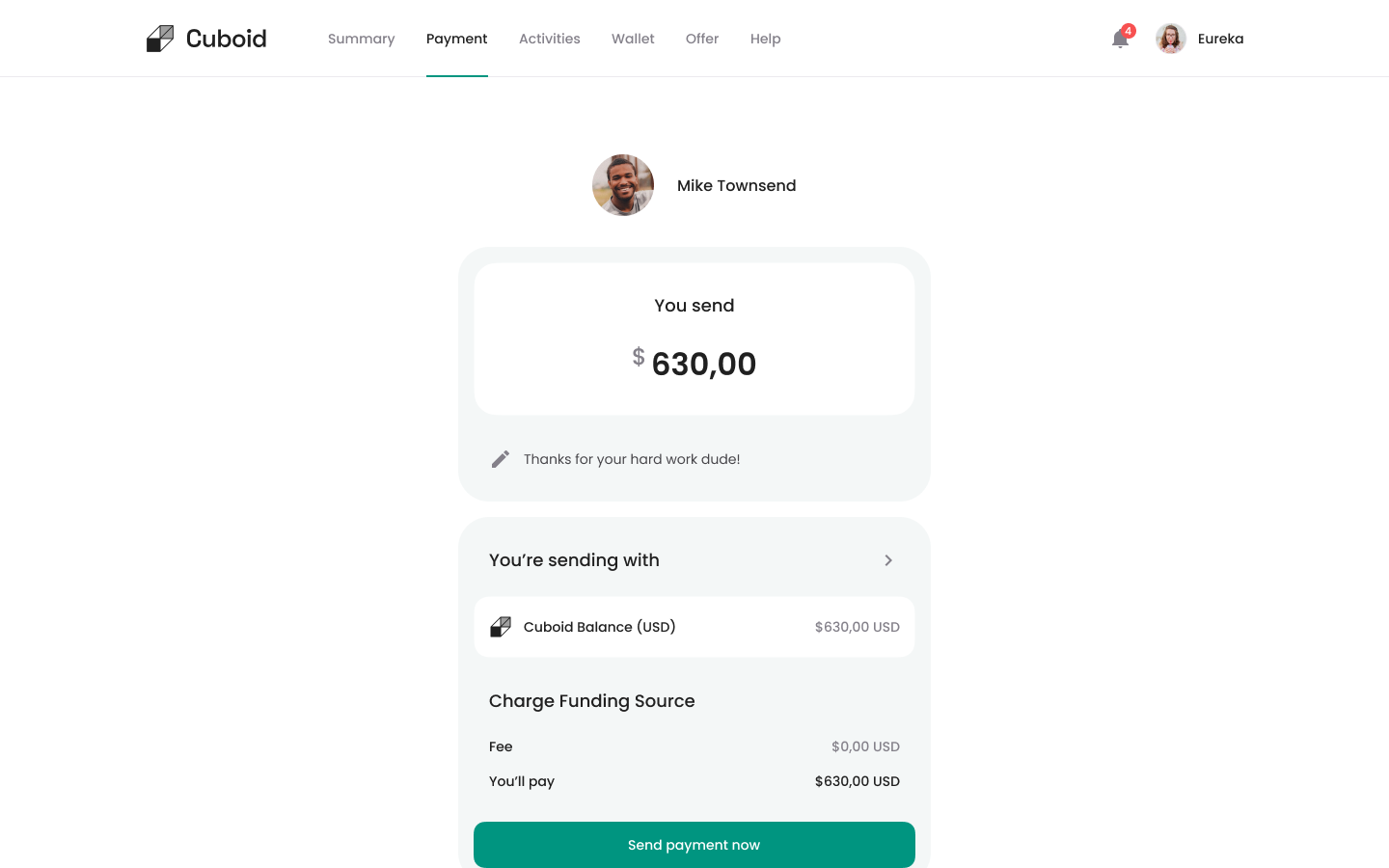Open Eureka's profile avatar
The height and width of the screenshot is (868, 1389).
[1171, 38]
